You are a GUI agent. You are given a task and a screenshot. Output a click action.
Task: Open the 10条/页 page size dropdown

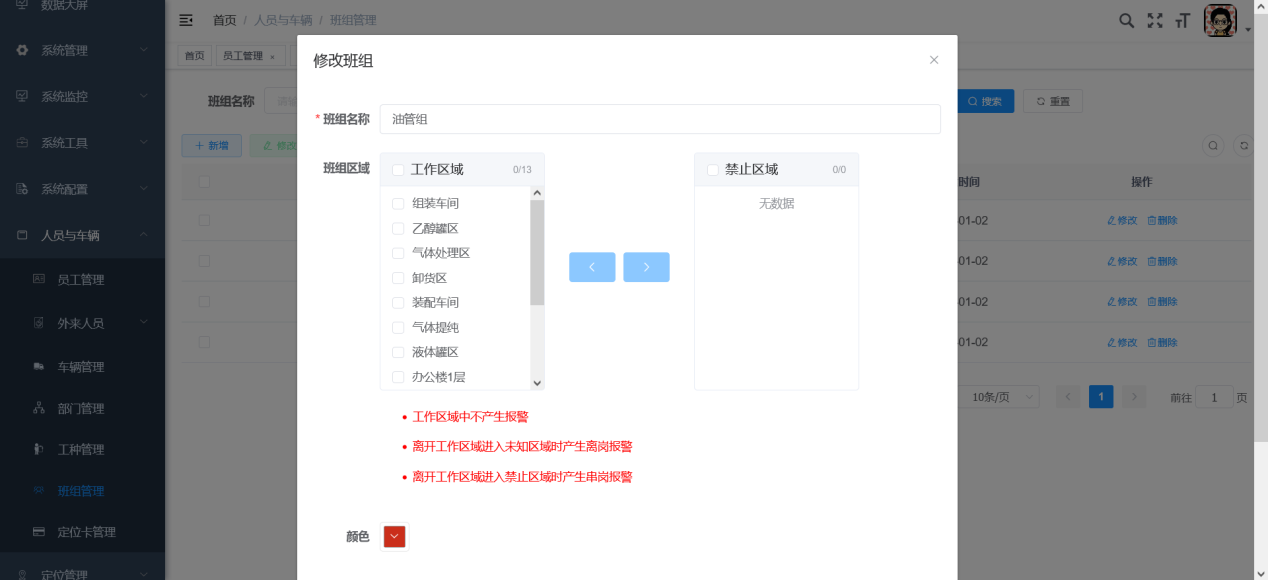point(999,396)
